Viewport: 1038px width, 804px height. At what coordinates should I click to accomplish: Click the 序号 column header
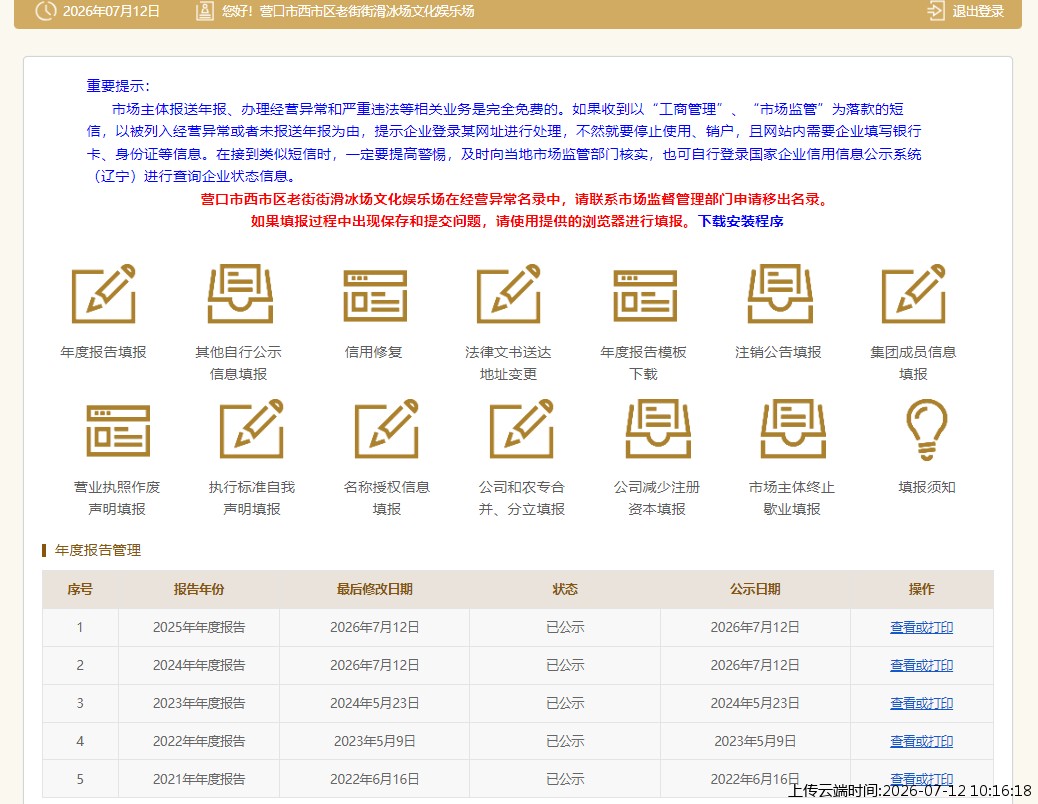80,589
